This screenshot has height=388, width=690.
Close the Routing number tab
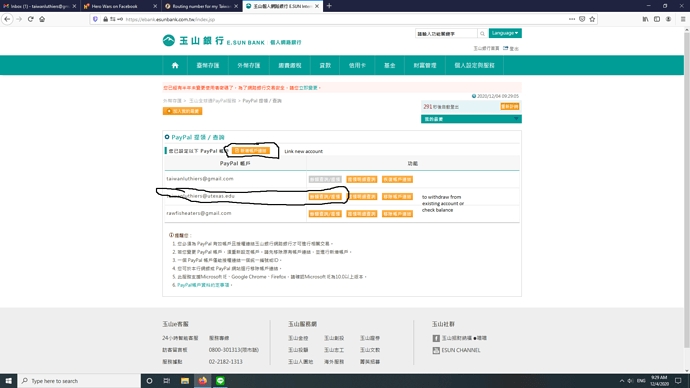[x=236, y=6]
